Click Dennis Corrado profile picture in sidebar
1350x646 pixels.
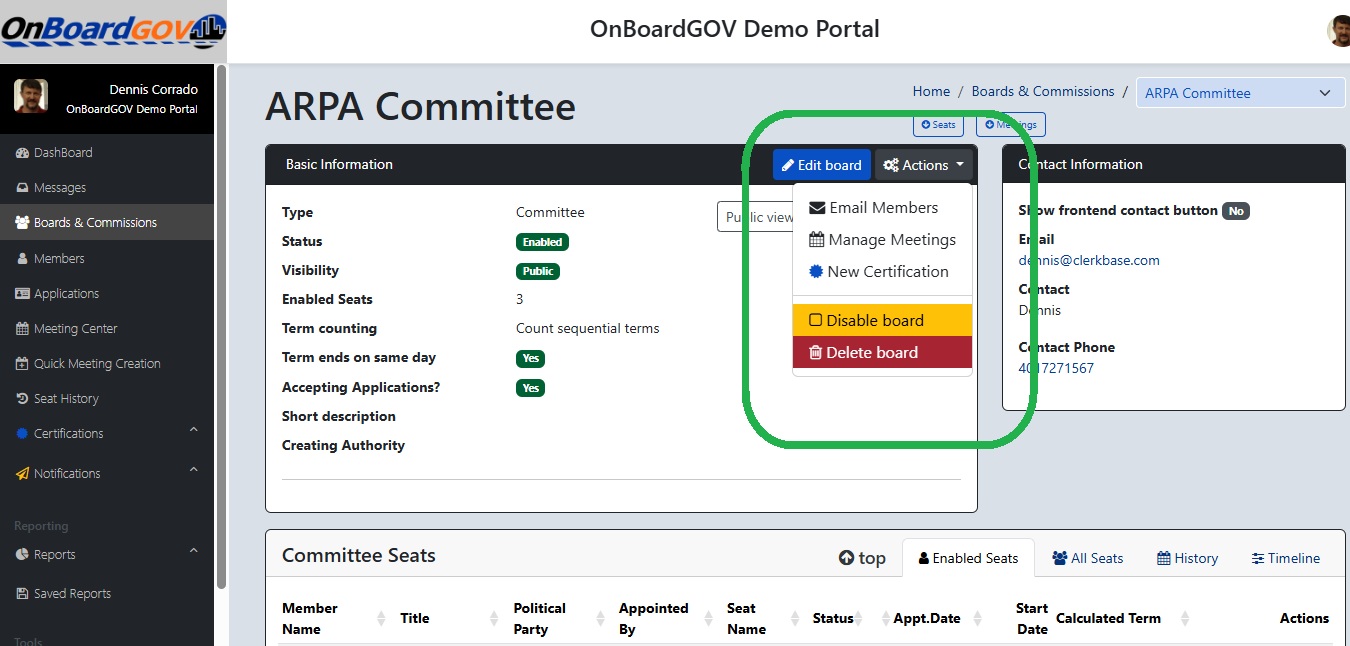click(x=31, y=97)
